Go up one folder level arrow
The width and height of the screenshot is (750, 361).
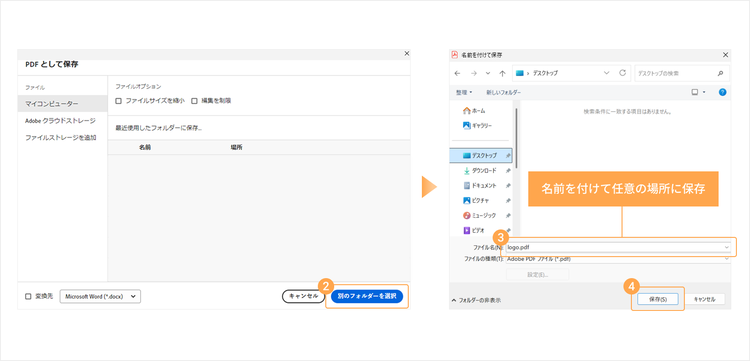coord(502,73)
